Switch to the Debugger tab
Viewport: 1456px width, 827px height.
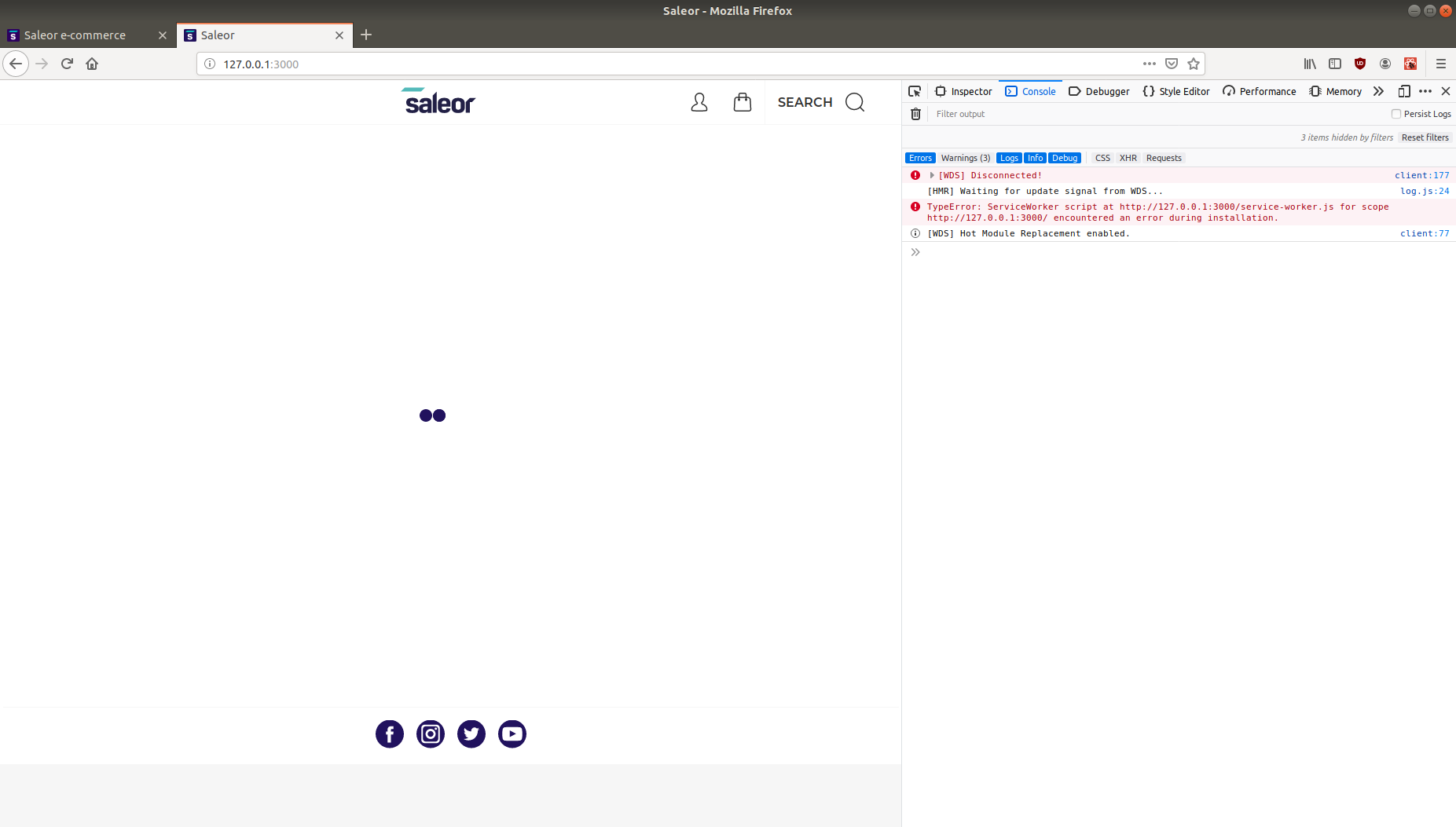pyautogui.click(x=1098, y=91)
